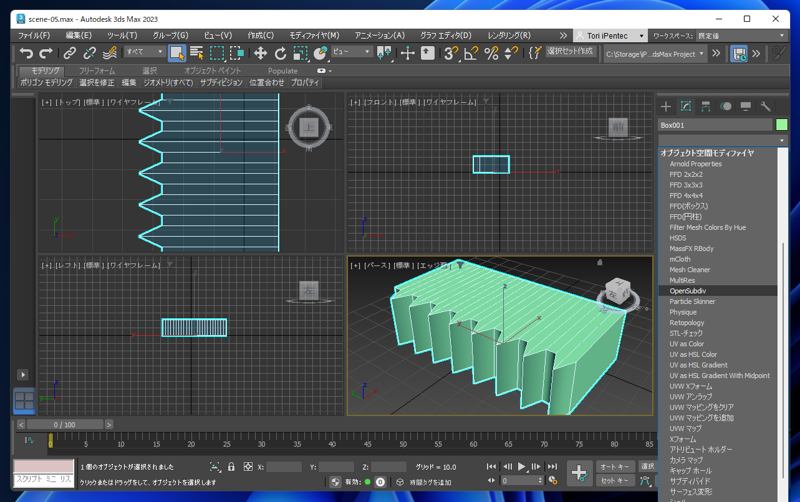This screenshot has height=502, width=800.
Task: Toggle Spinner Snap
Action: (x=511, y=53)
